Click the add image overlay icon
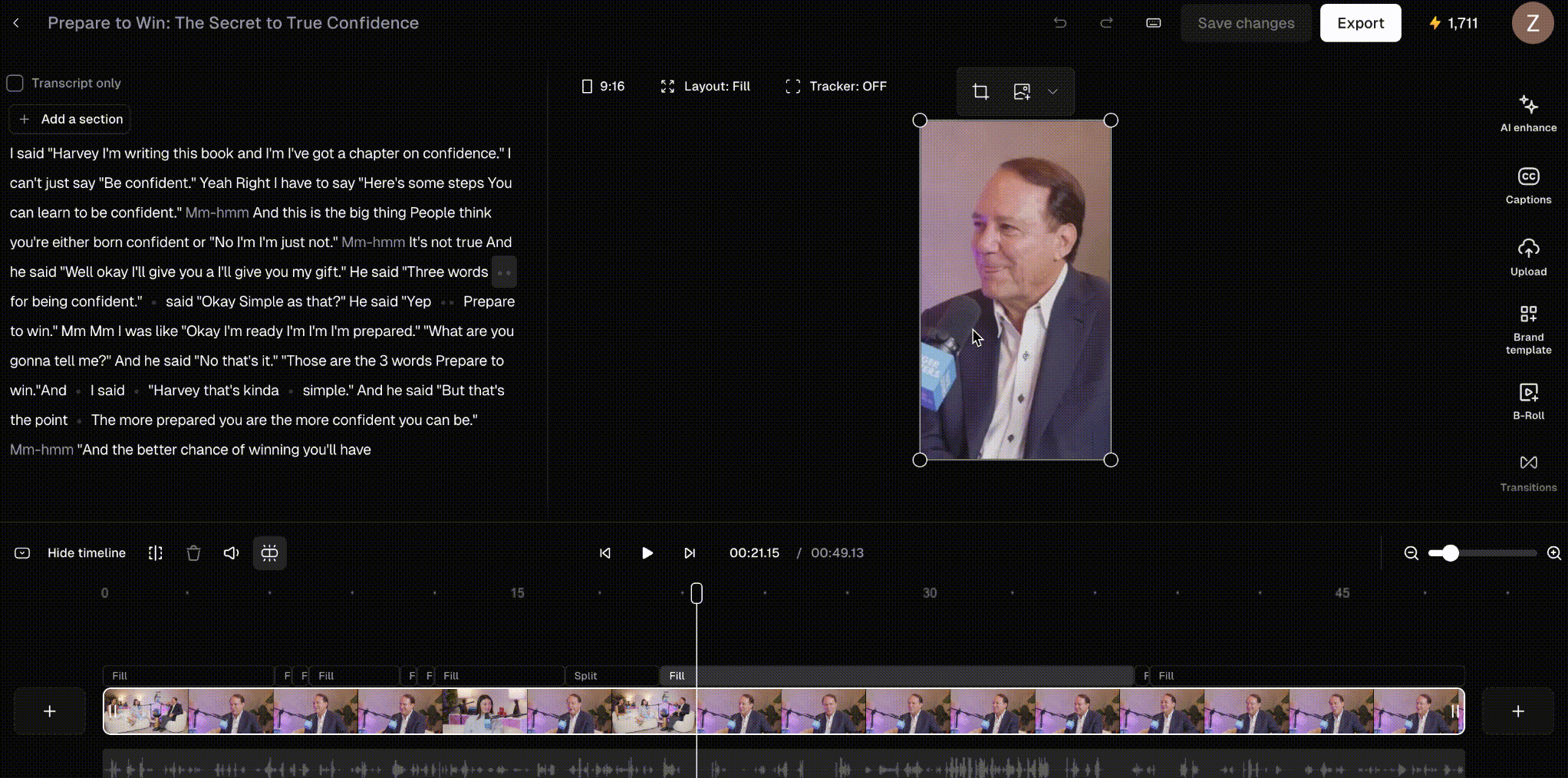 tap(1021, 91)
